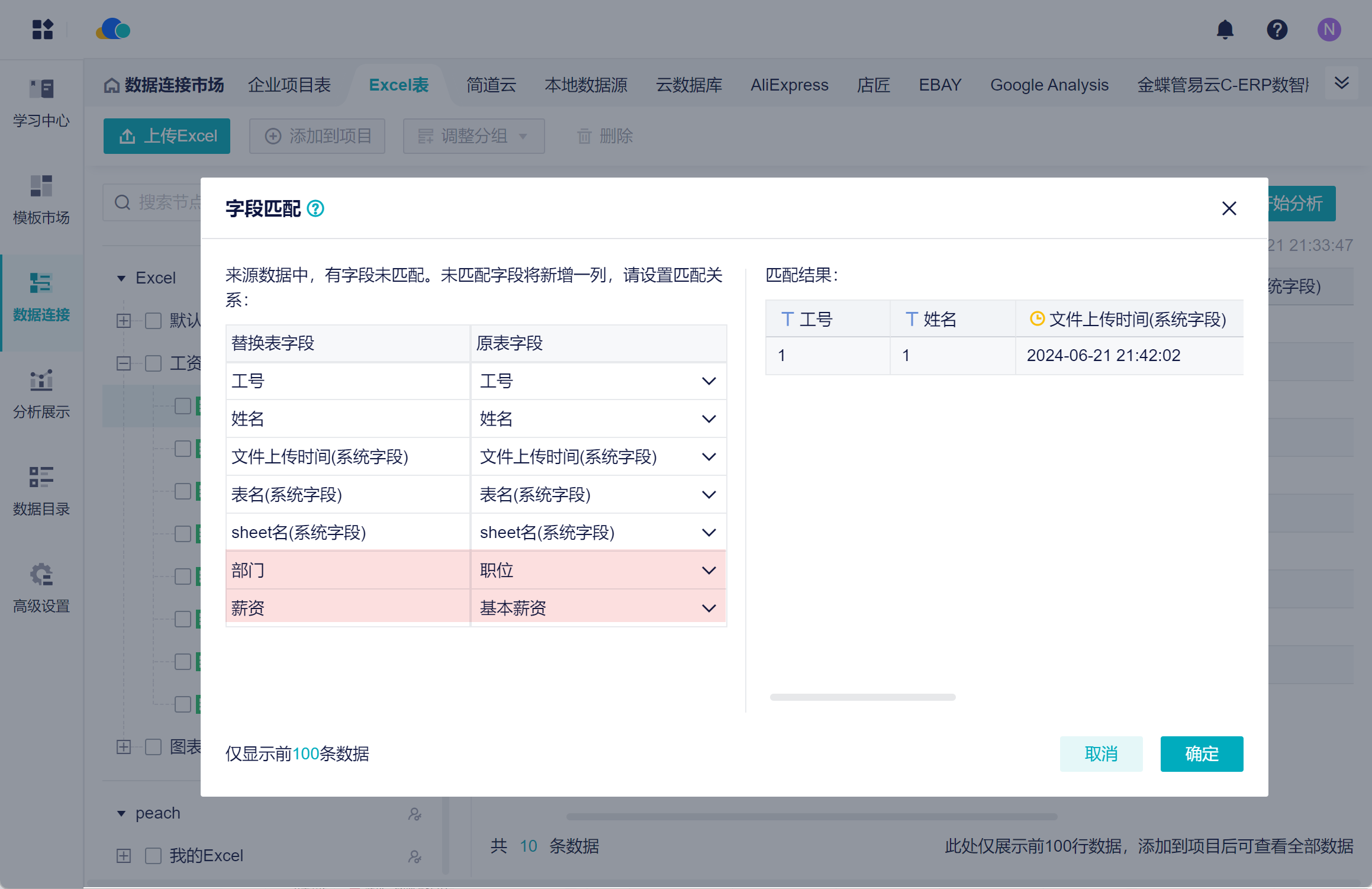
Task: Switch to the 简道云 tab
Action: (x=491, y=85)
